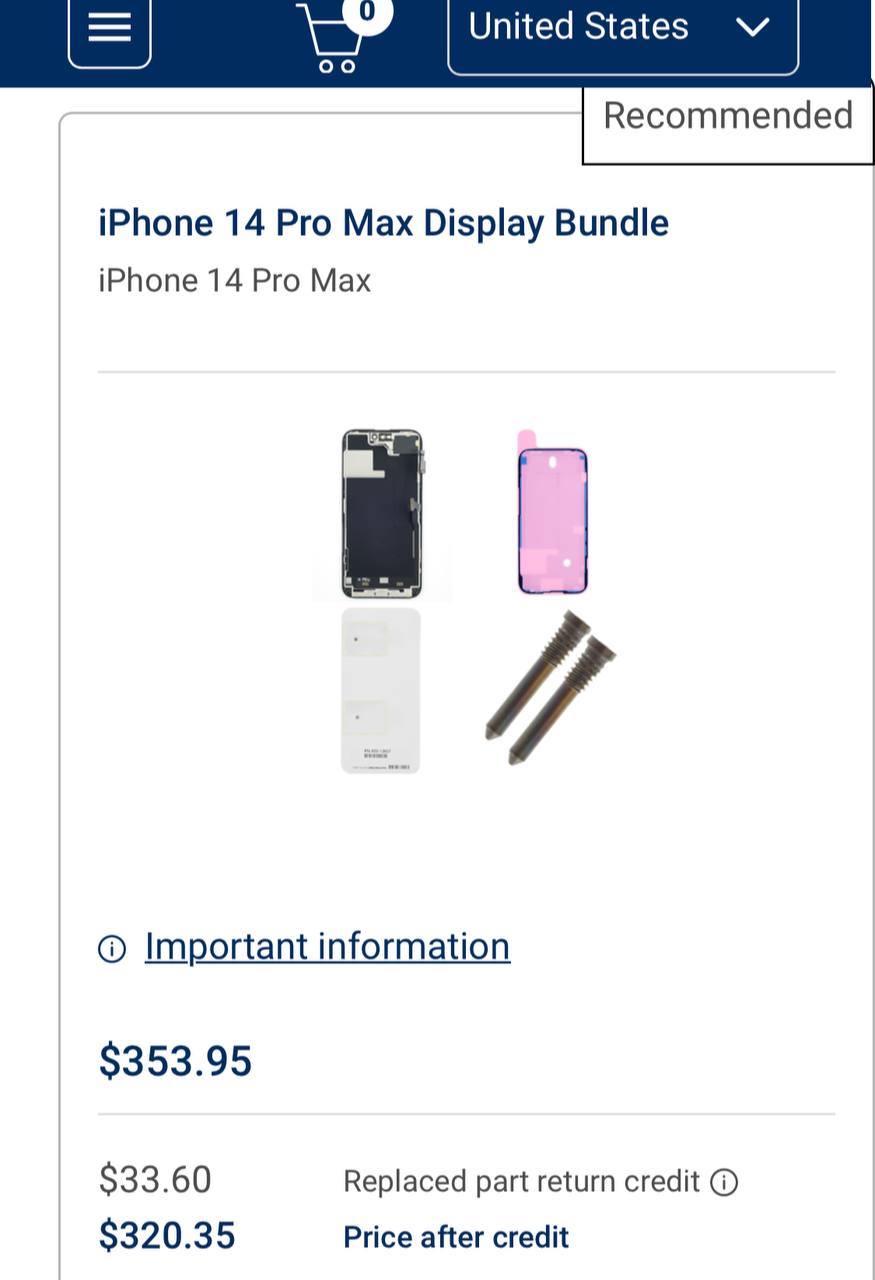
Task: Click the return credit info icon
Action: [x=724, y=1182]
